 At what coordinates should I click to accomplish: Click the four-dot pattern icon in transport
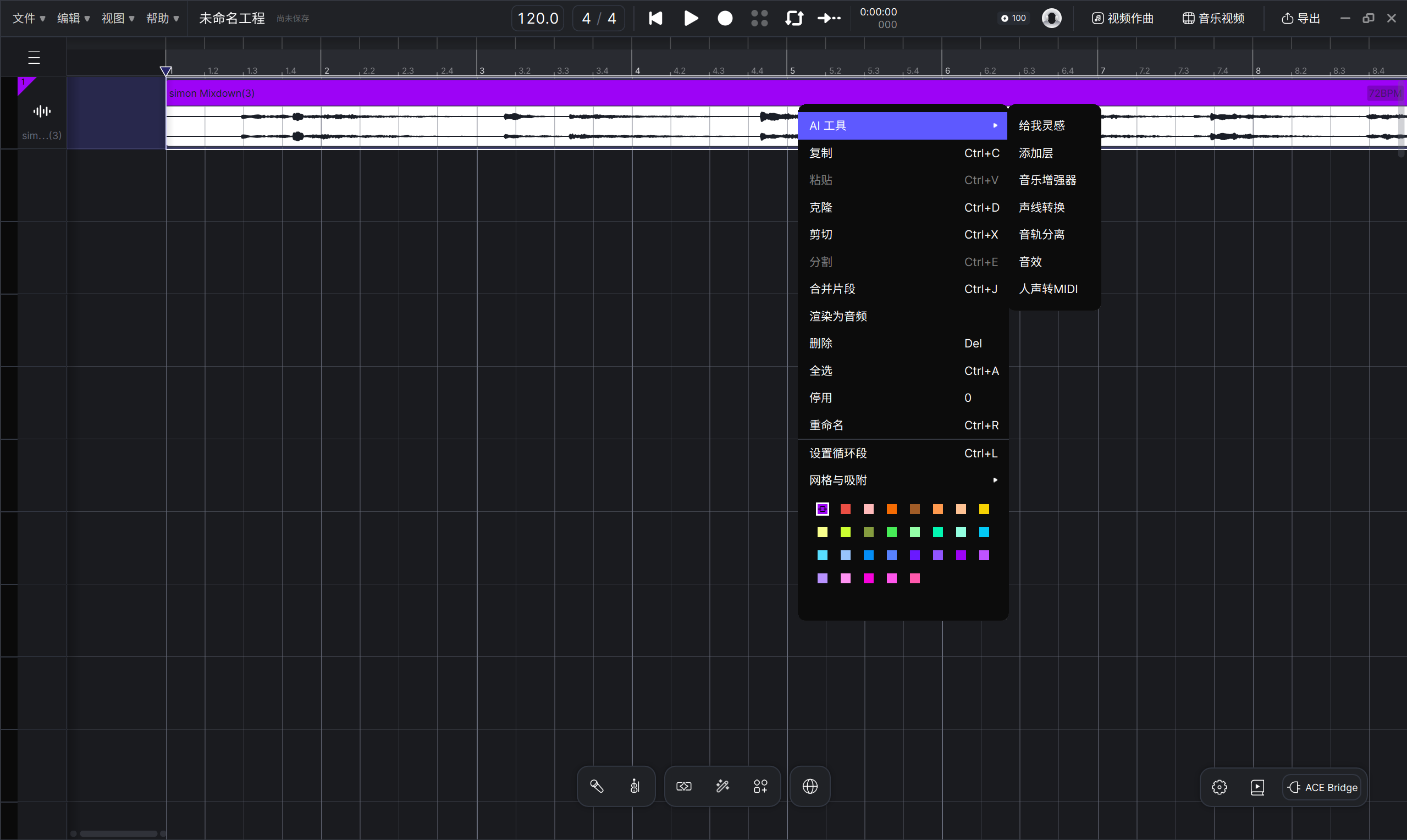pyautogui.click(x=759, y=18)
